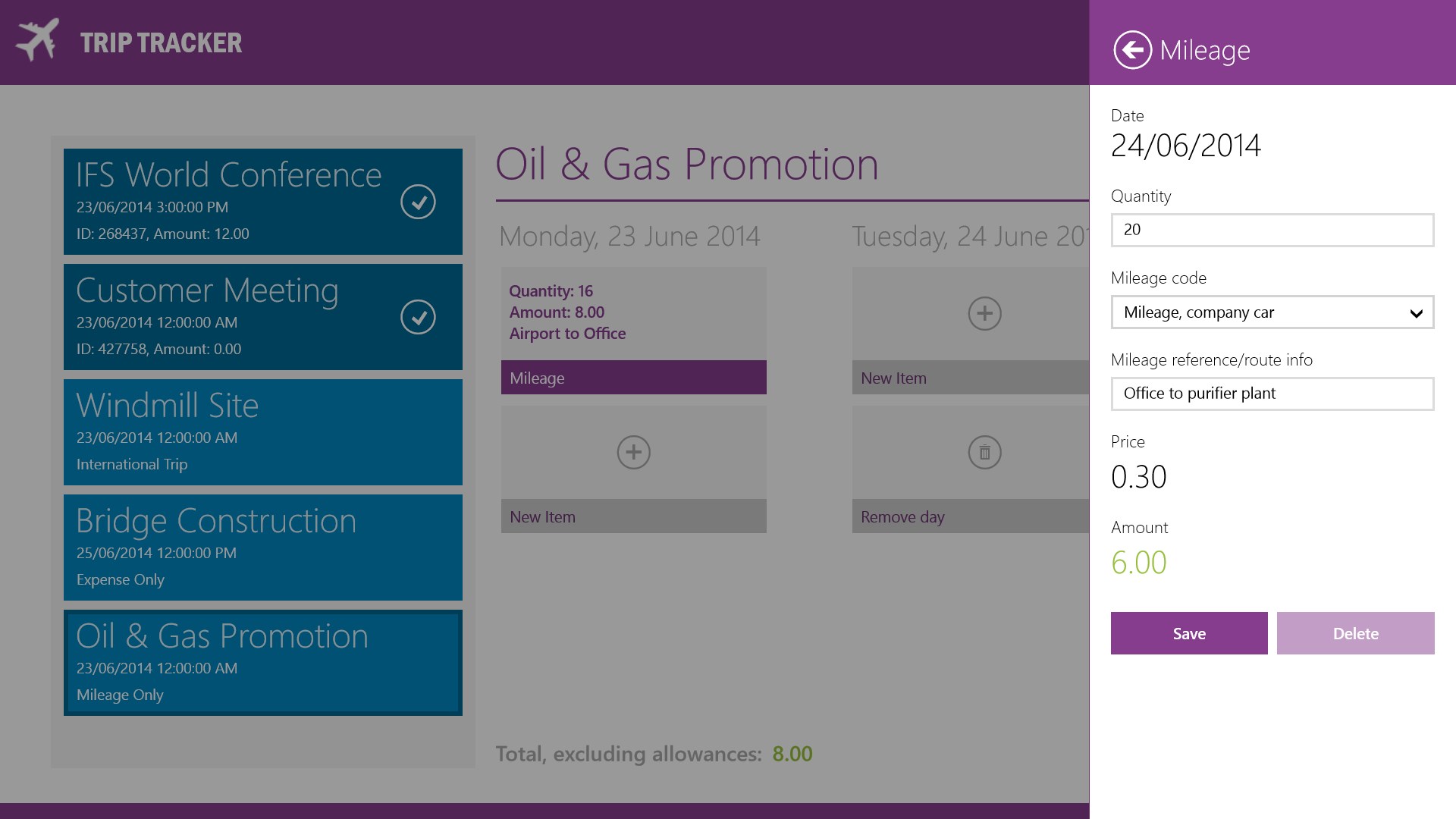Click the Mileage code chevron arrow
This screenshot has height=819, width=1456.
[1415, 313]
